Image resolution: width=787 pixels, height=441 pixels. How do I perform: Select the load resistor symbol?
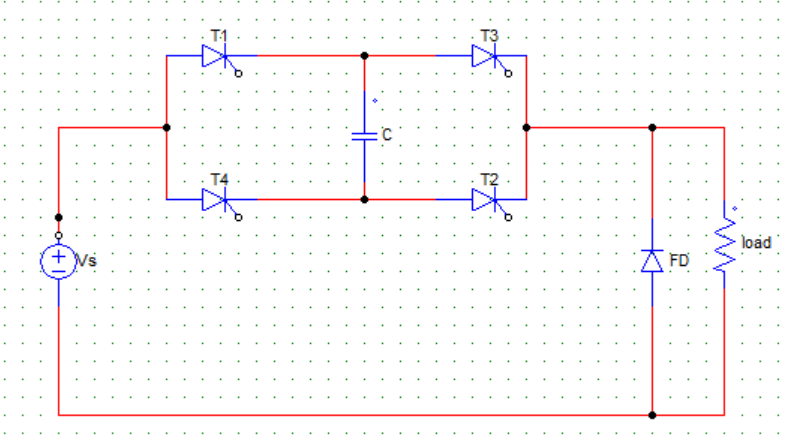coord(724,245)
